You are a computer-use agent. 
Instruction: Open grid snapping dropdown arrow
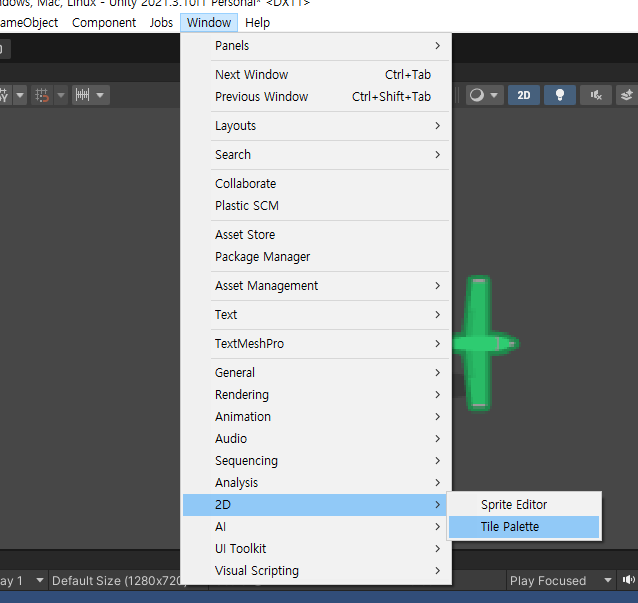pyautogui.click(x=61, y=95)
